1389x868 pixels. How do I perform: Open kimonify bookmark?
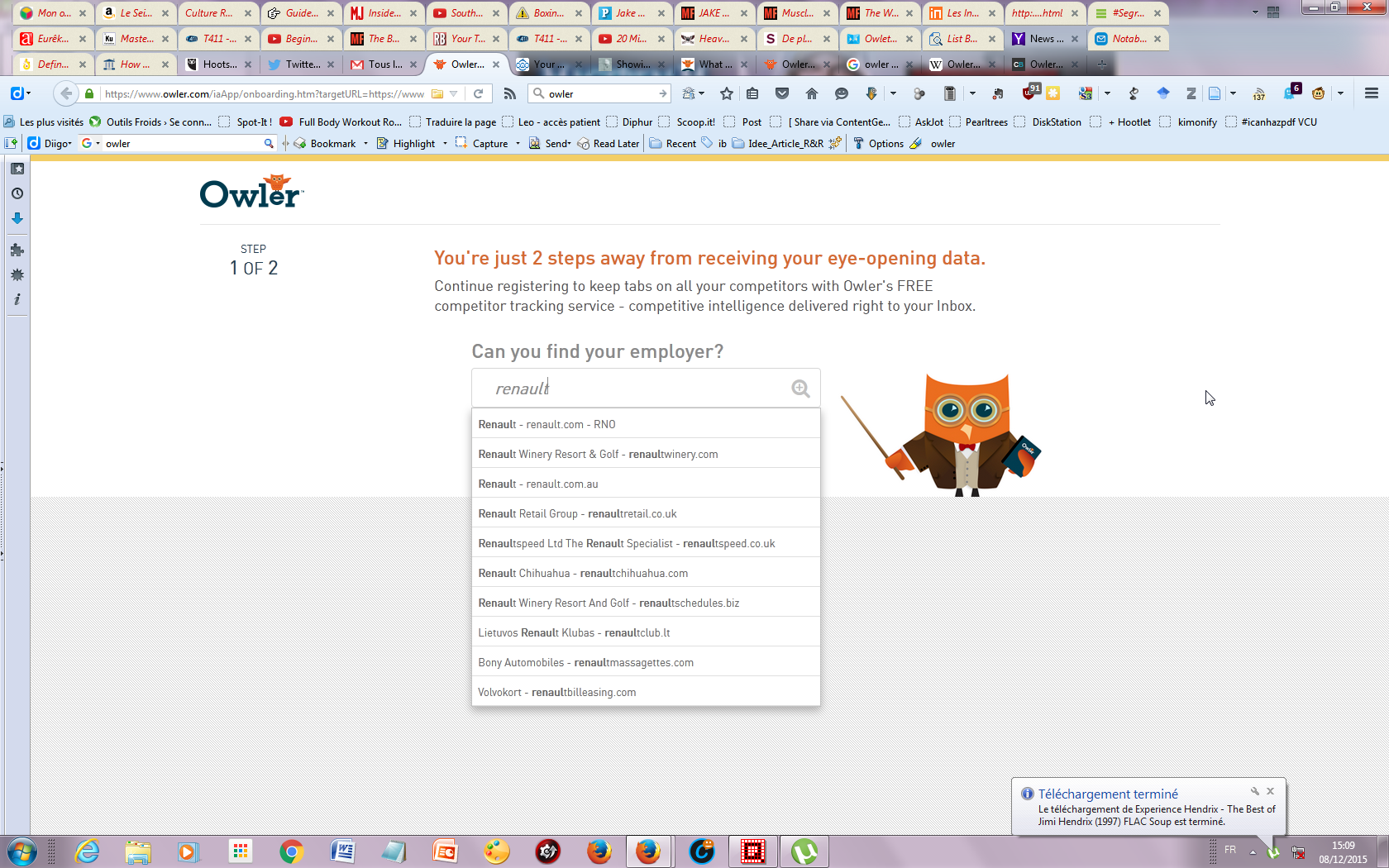click(x=1188, y=122)
